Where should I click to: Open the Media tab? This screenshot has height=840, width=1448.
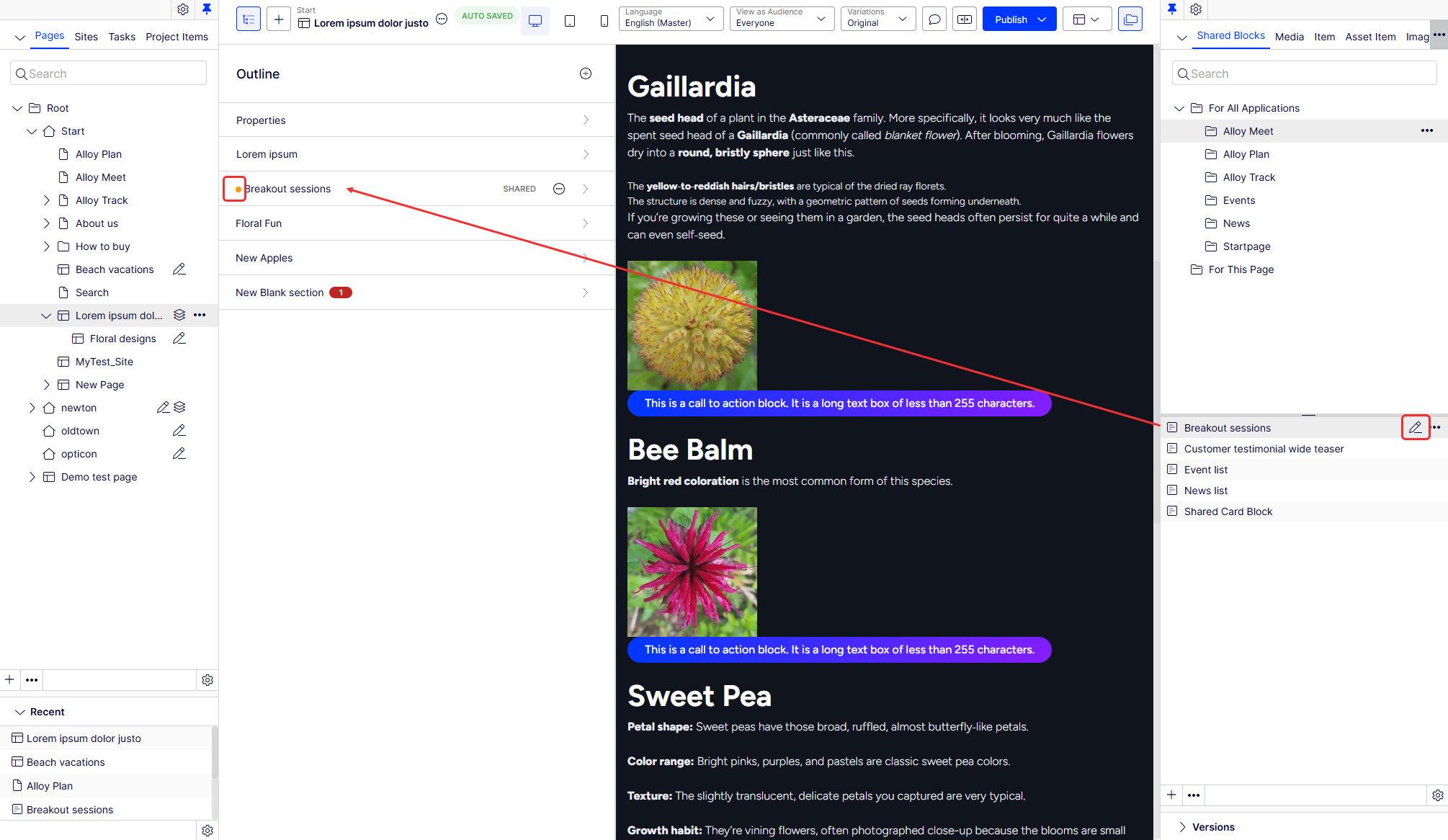(x=1289, y=37)
